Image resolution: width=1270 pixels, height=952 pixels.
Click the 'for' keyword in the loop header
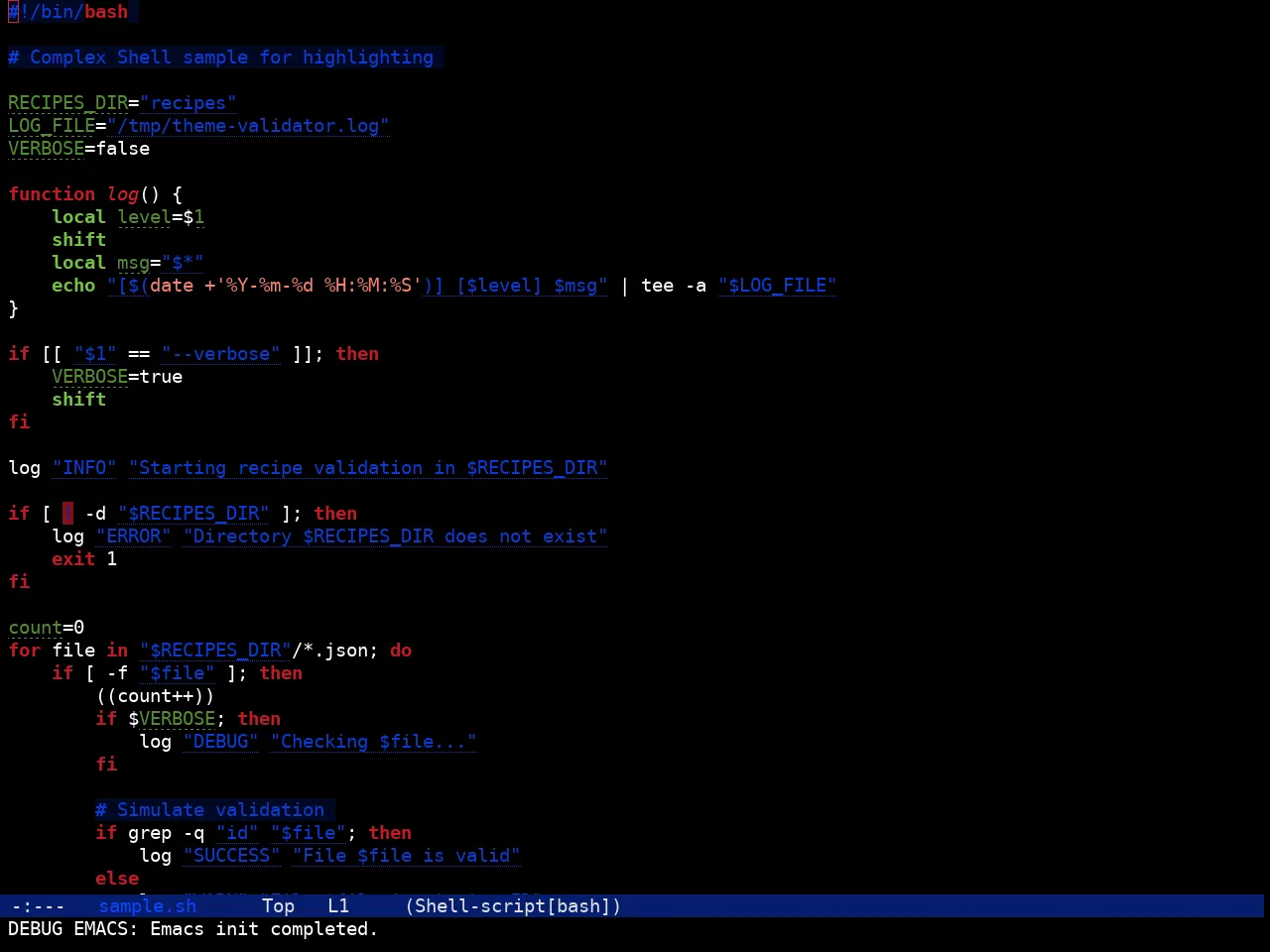coord(25,651)
